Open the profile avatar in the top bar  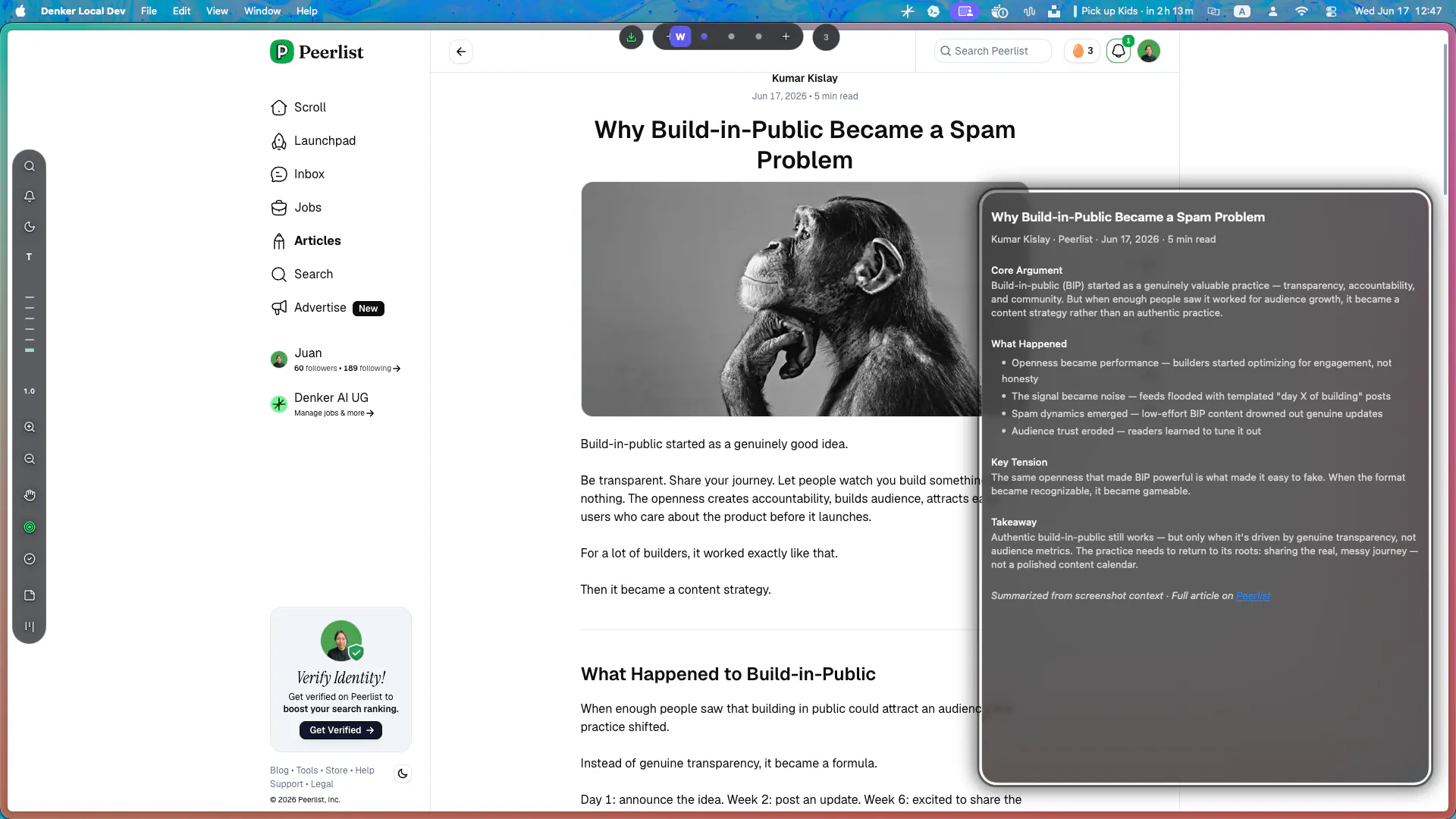point(1149,51)
